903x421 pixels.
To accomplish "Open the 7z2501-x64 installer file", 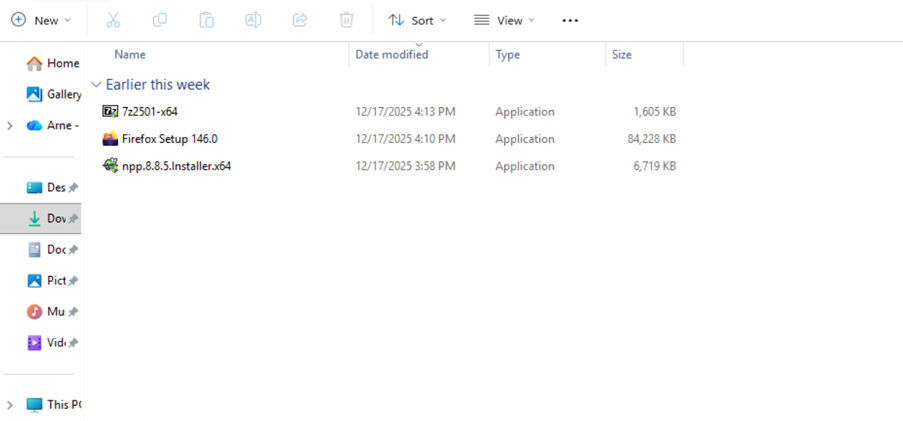I will [149, 112].
